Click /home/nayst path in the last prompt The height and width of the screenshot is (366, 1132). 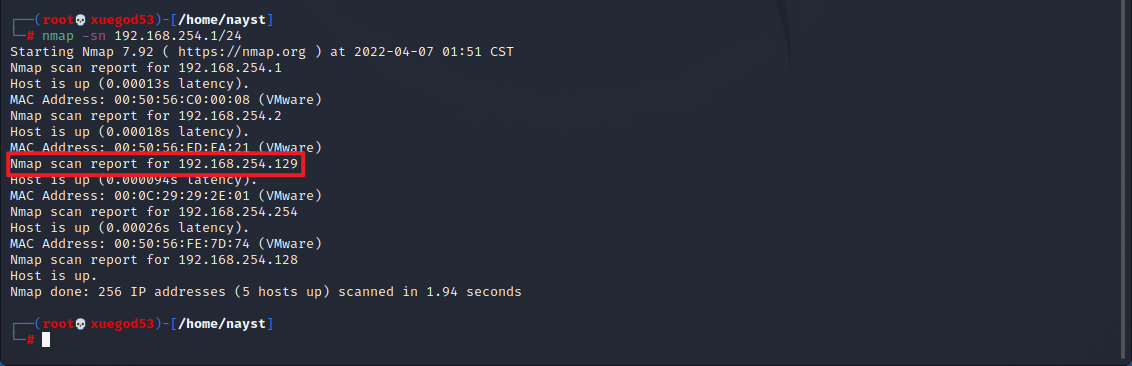click(x=222, y=324)
